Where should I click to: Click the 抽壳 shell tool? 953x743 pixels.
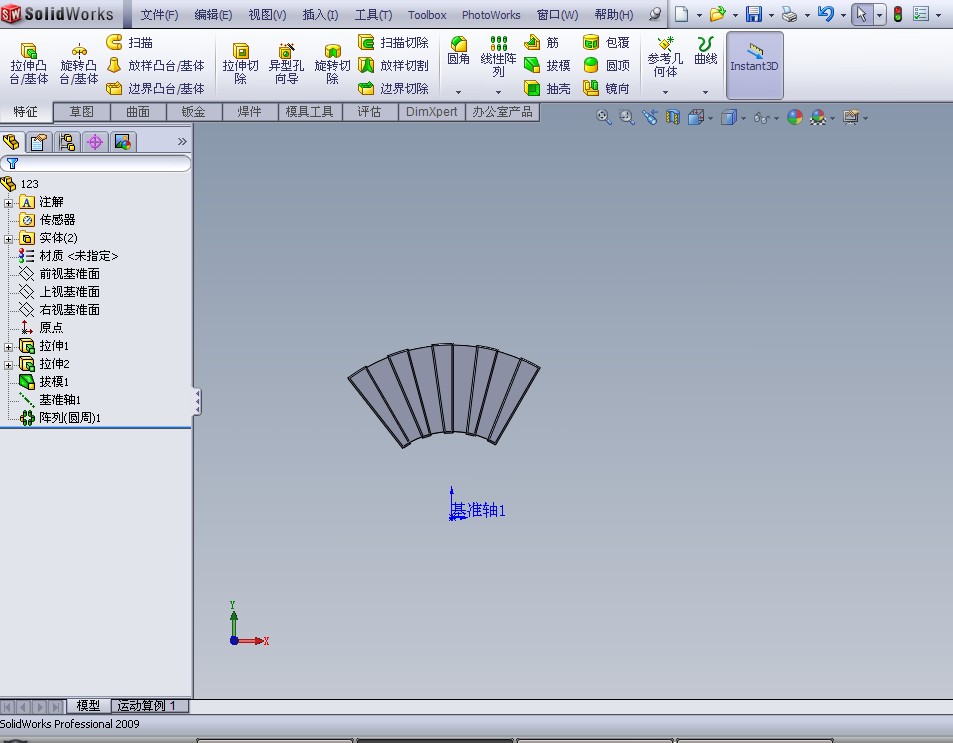coord(547,89)
